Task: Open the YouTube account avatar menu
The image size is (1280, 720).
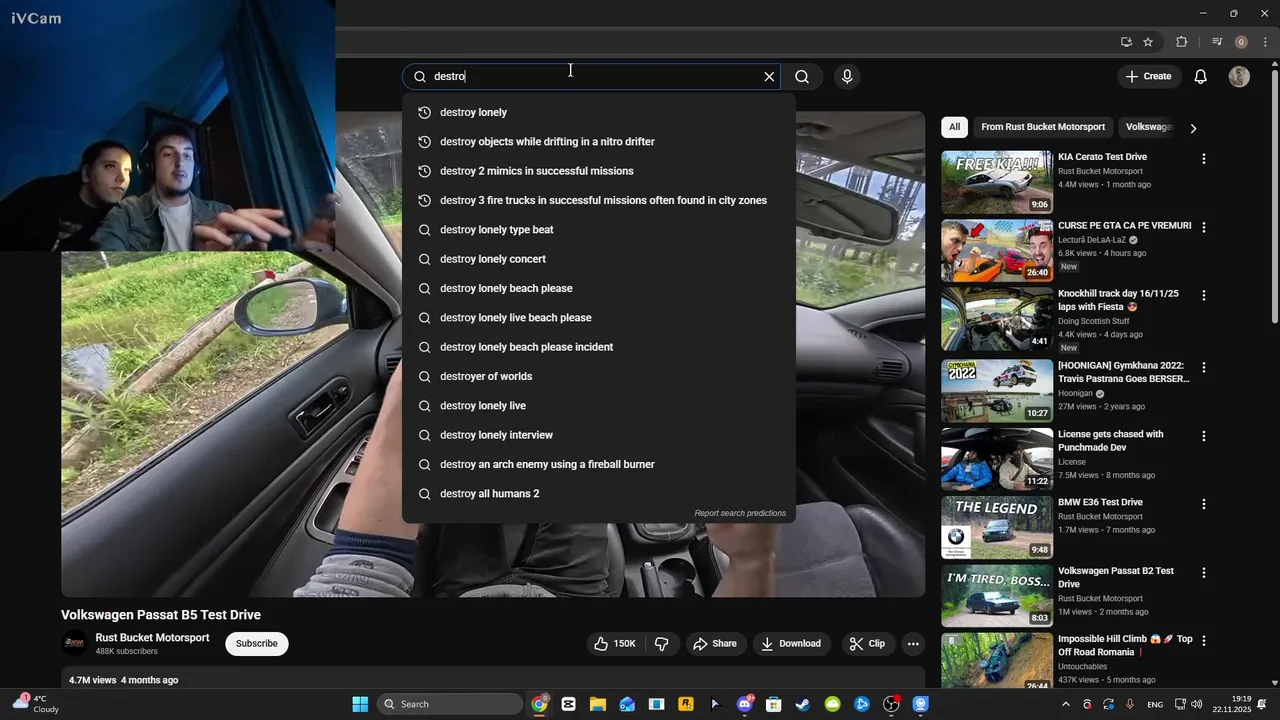Action: 1239,77
